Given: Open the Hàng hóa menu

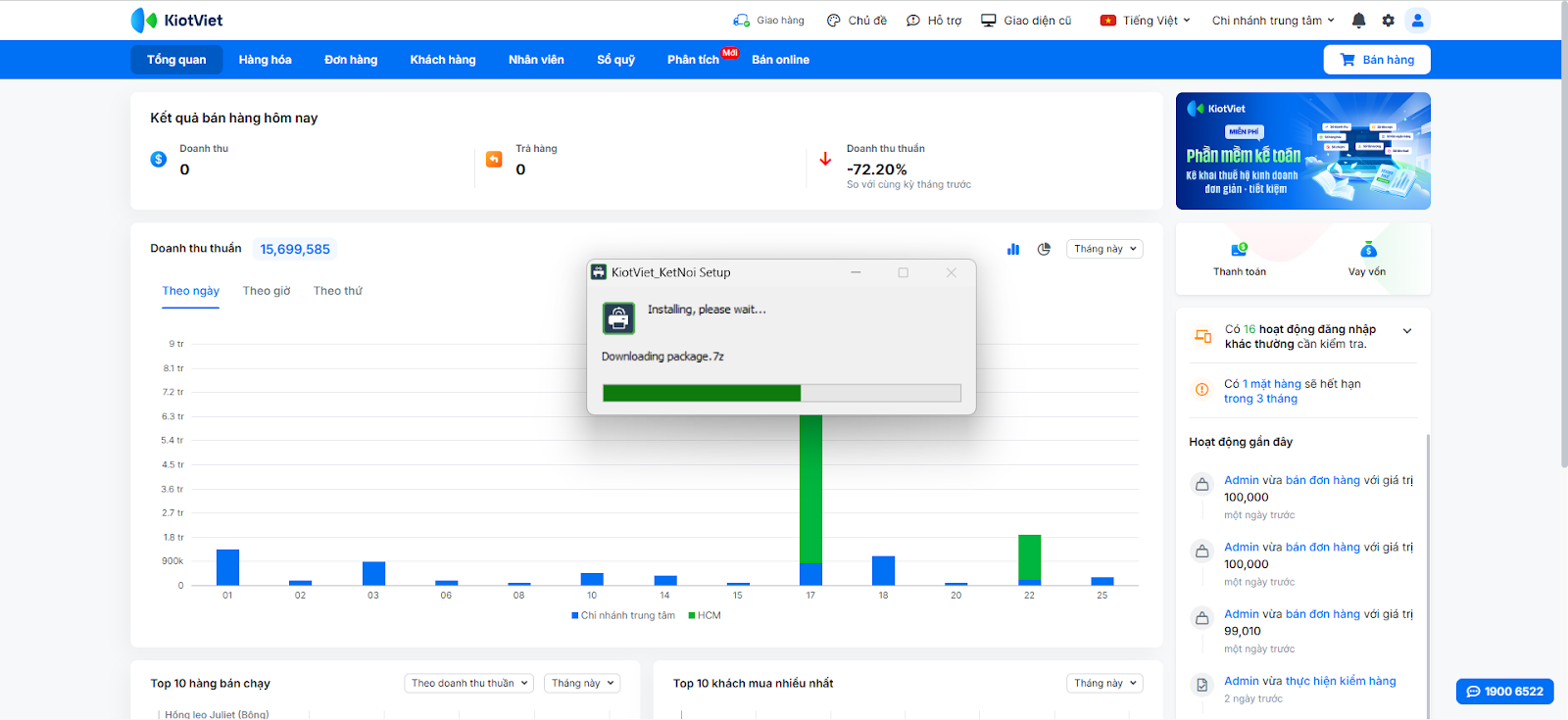Looking at the screenshot, I should (265, 60).
